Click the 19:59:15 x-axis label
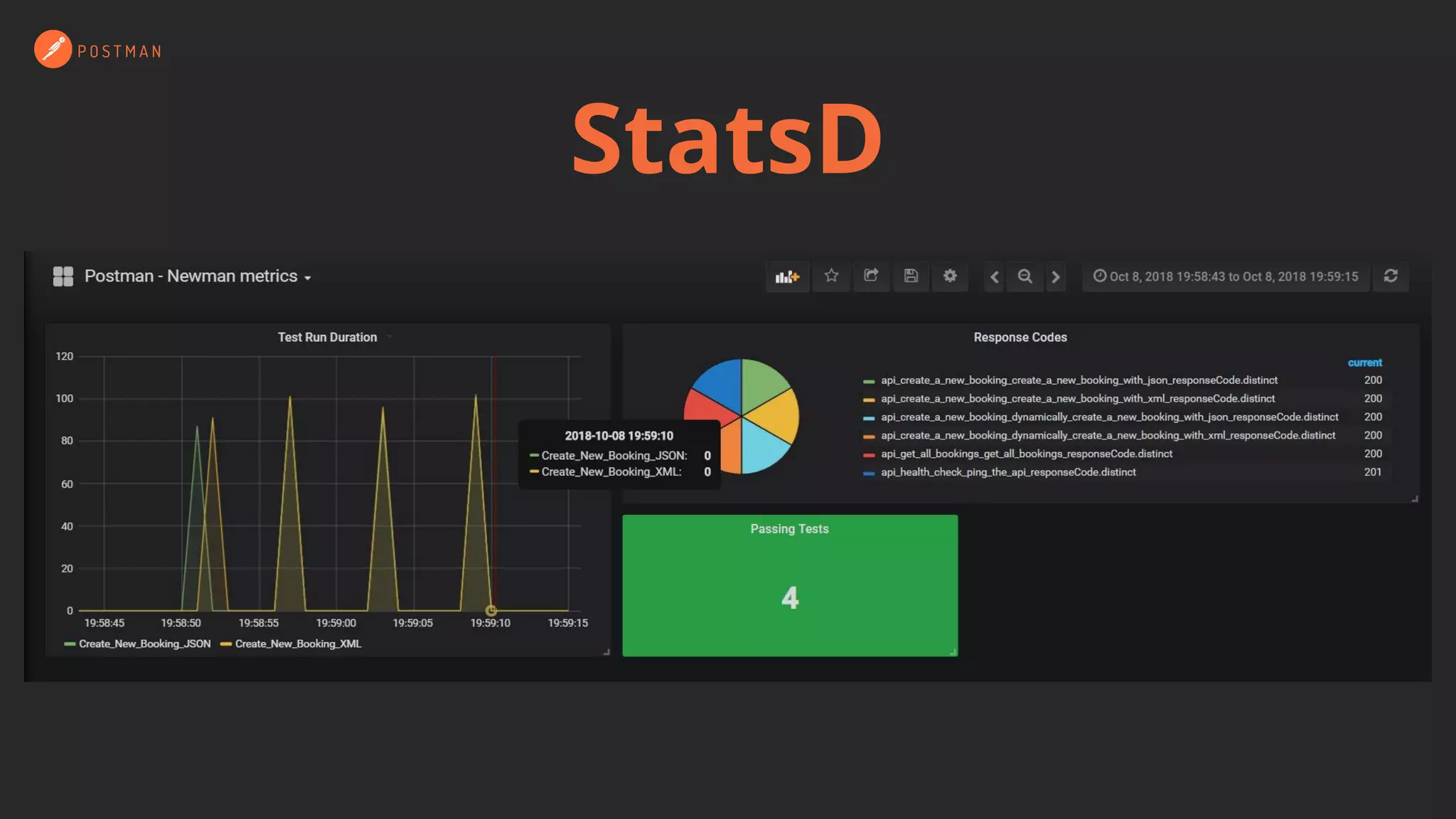Viewport: 1456px width, 819px height. click(x=567, y=623)
